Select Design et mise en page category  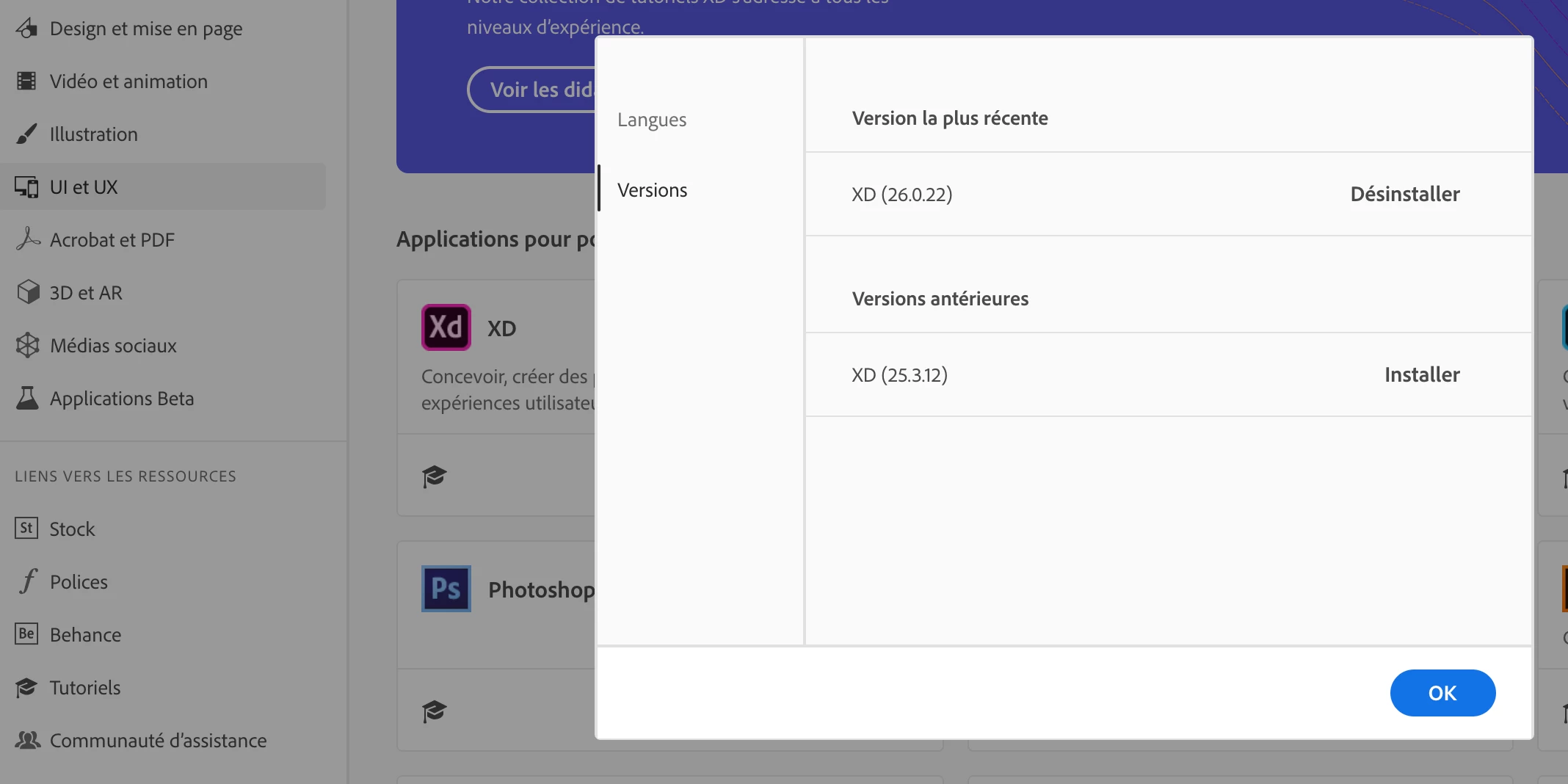tap(163, 29)
